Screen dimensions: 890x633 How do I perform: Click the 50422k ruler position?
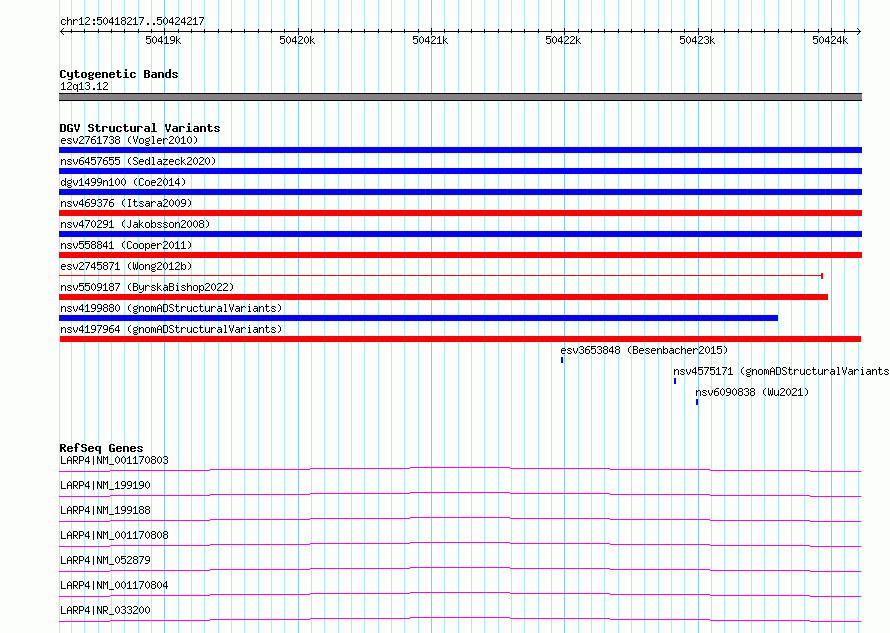(x=563, y=40)
